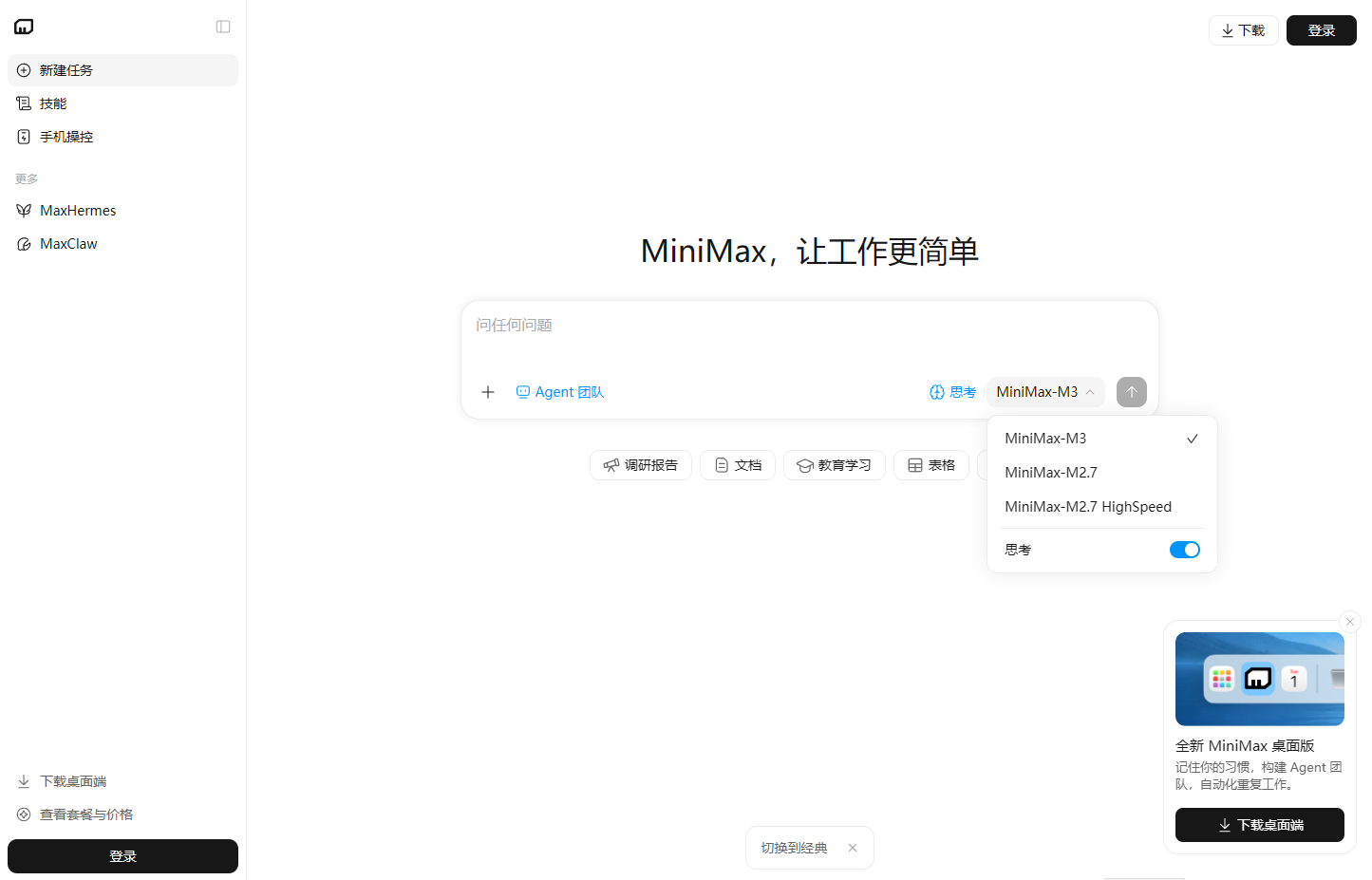
Task: Close the desktop version promo card
Action: [1349, 622]
